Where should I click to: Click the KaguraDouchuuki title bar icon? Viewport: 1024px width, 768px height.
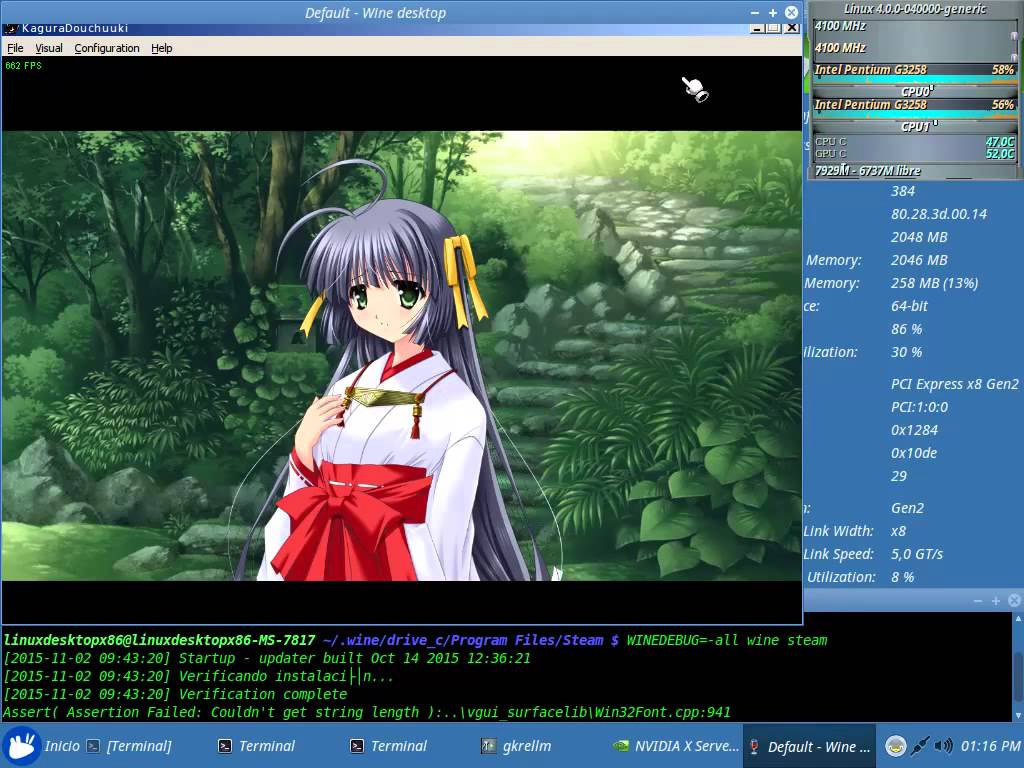click(x=11, y=29)
